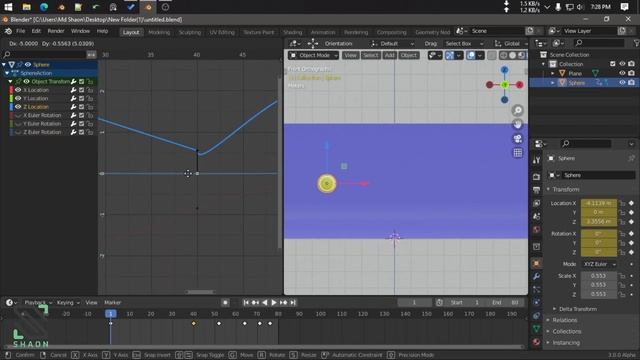Switch to the Sculpting workspace tab
Screen dimensions: 640x360
tap(190, 32)
